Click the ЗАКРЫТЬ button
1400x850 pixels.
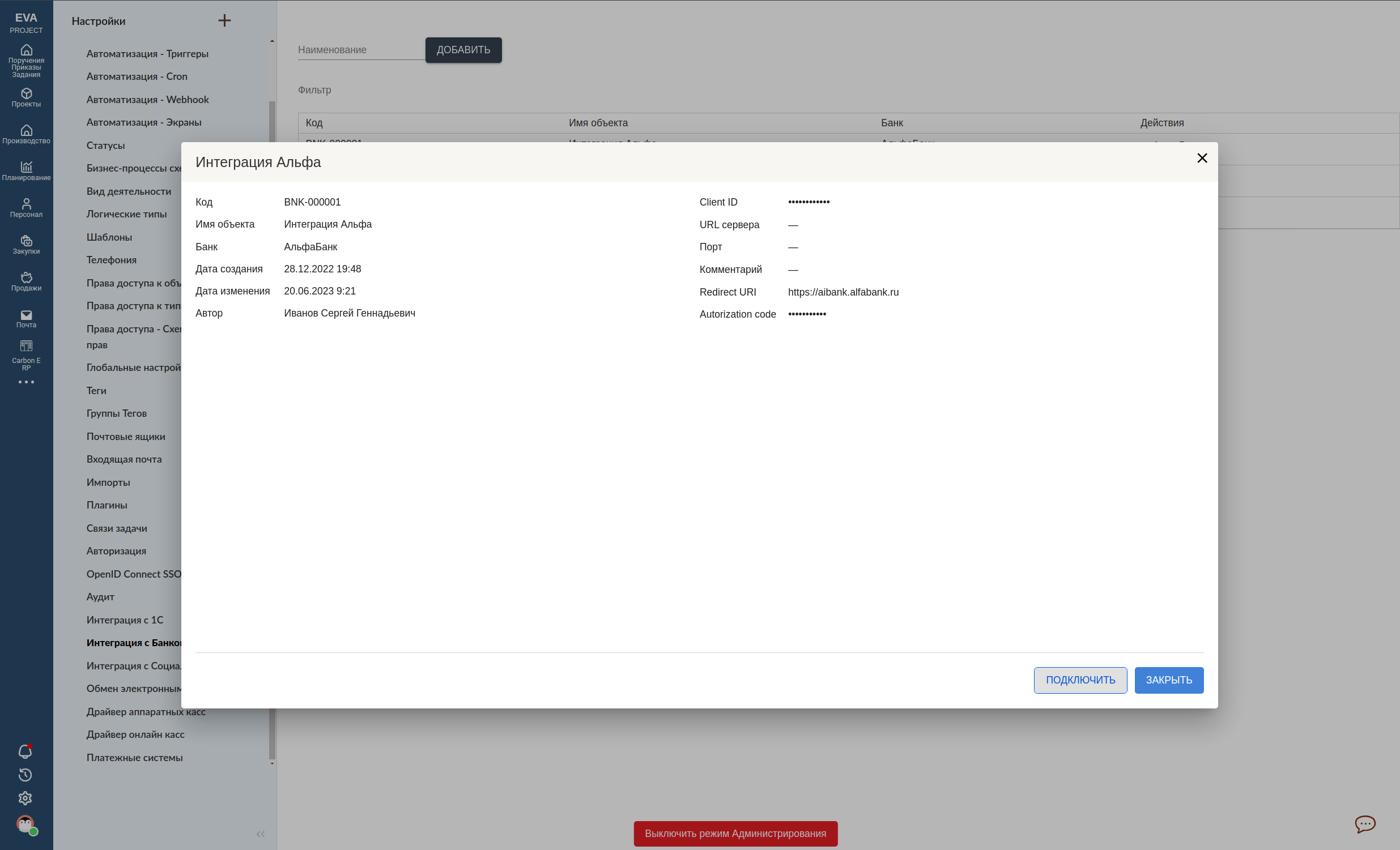pyautogui.click(x=1169, y=680)
